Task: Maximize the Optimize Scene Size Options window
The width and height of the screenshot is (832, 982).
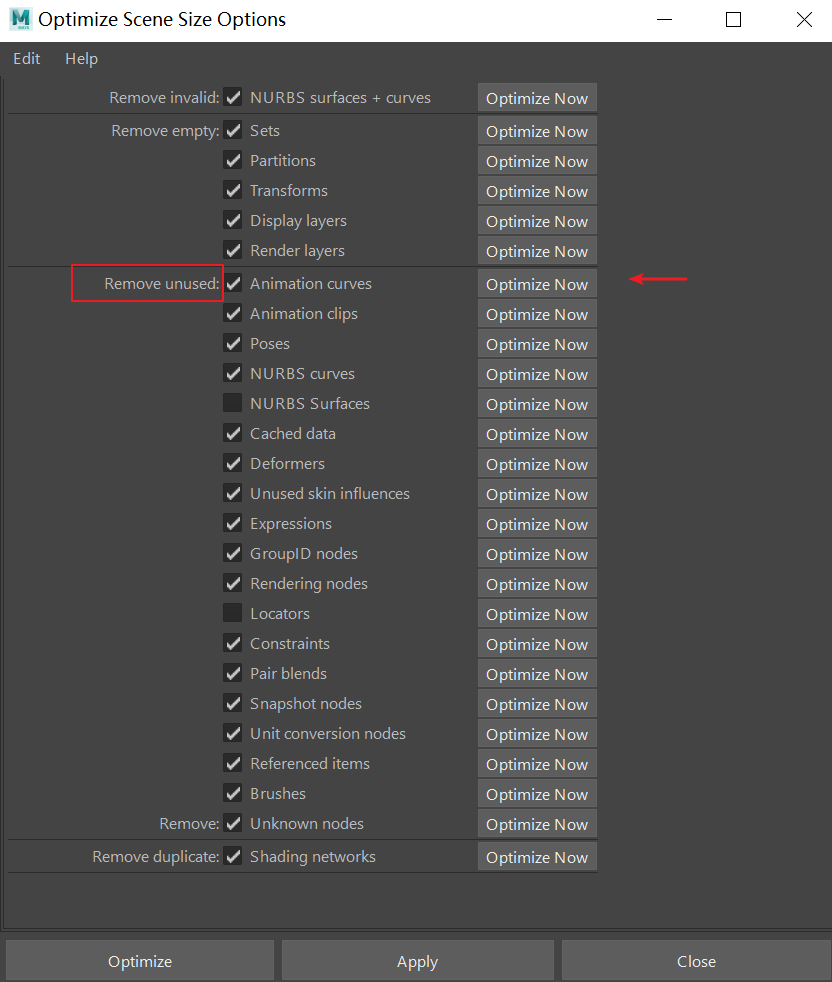Action: point(733,19)
